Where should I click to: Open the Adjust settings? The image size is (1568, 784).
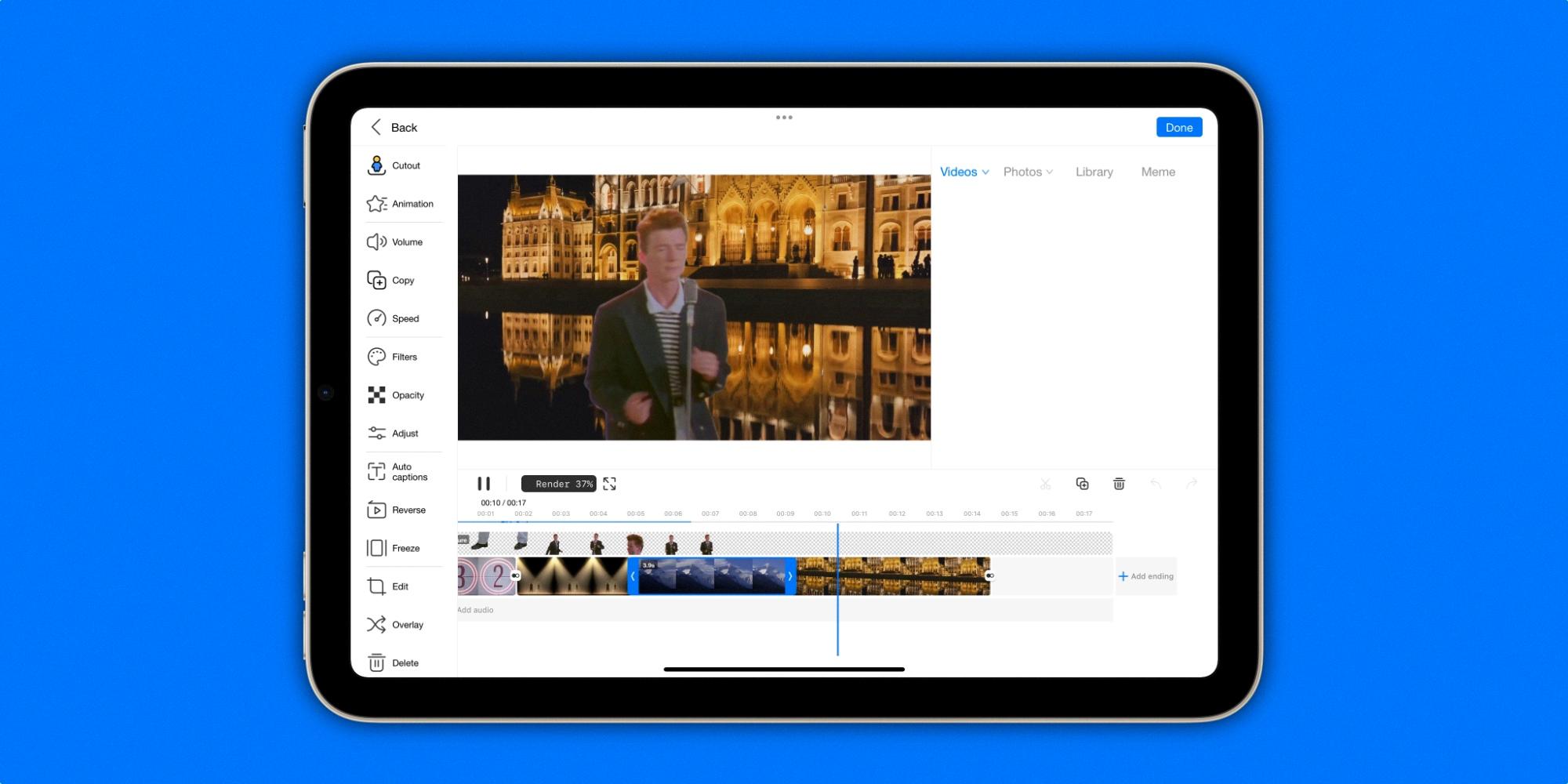click(393, 434)
